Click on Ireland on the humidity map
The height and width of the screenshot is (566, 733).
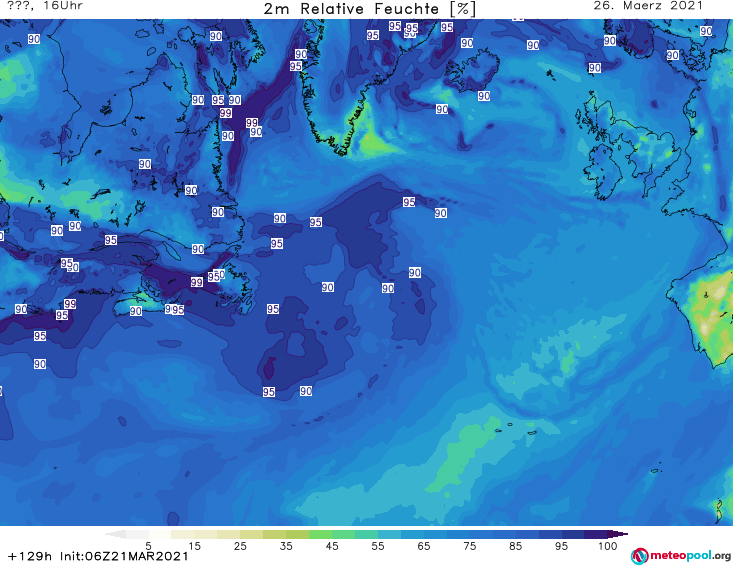tap(603, 171)
